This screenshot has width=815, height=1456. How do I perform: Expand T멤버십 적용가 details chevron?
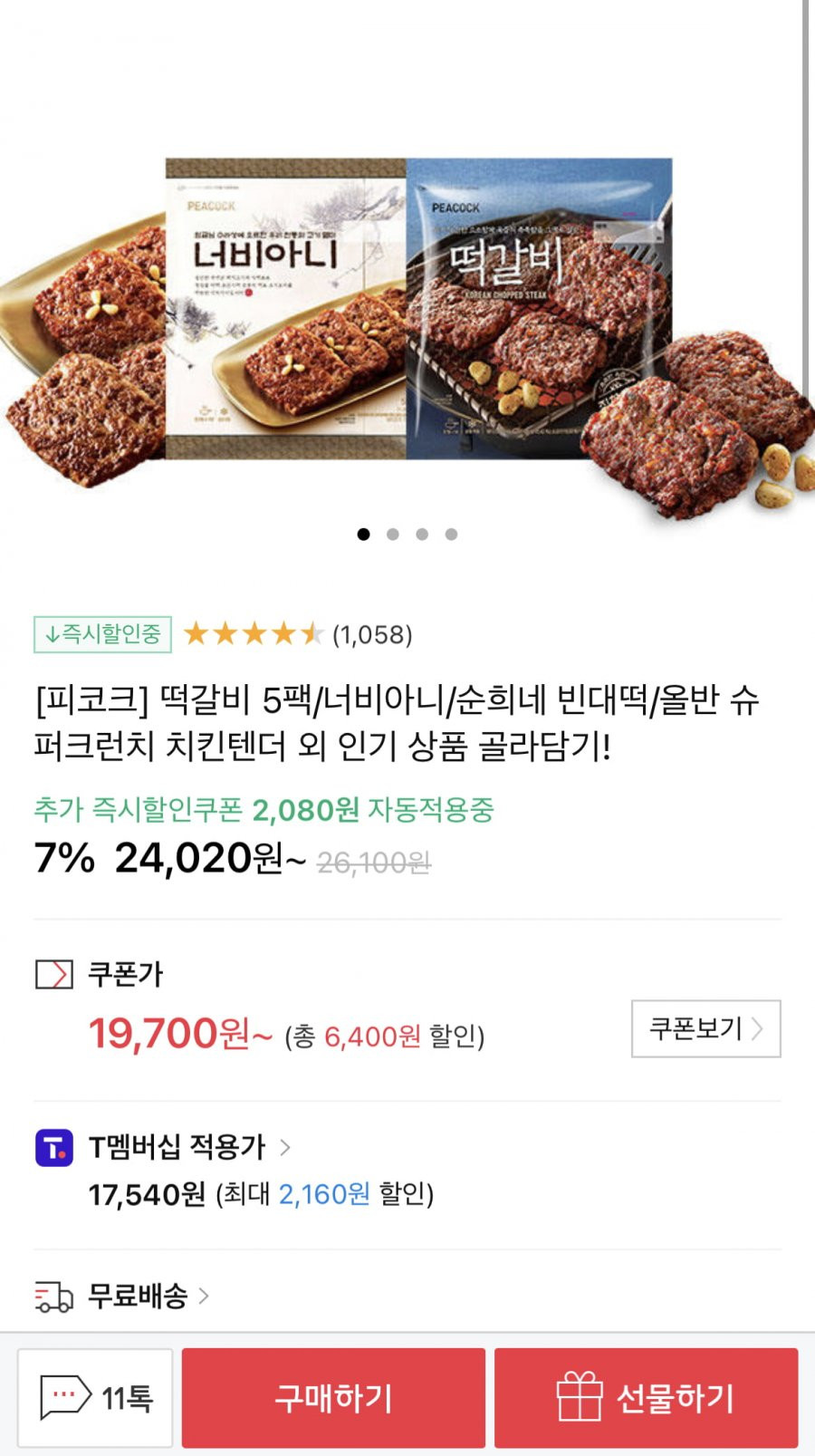[x=285, y=1148]
